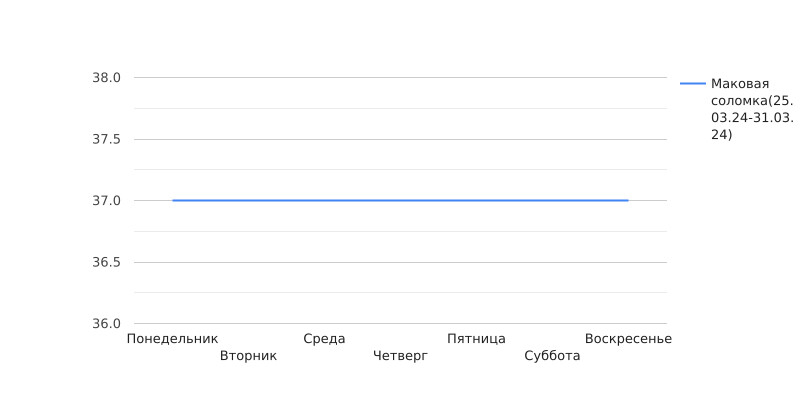The width and height of the screenshot is (800, 400).
Task: Select the Маковая соломка legend label
Action: [752, 109]
